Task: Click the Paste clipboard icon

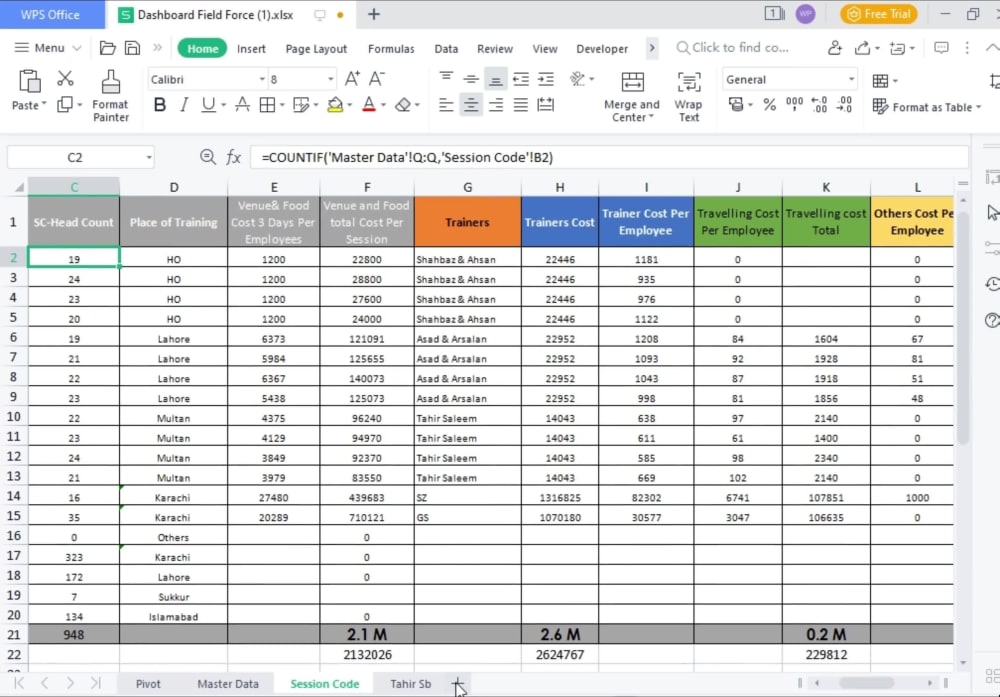Action: pyautogui.click(x=29, y=82)
